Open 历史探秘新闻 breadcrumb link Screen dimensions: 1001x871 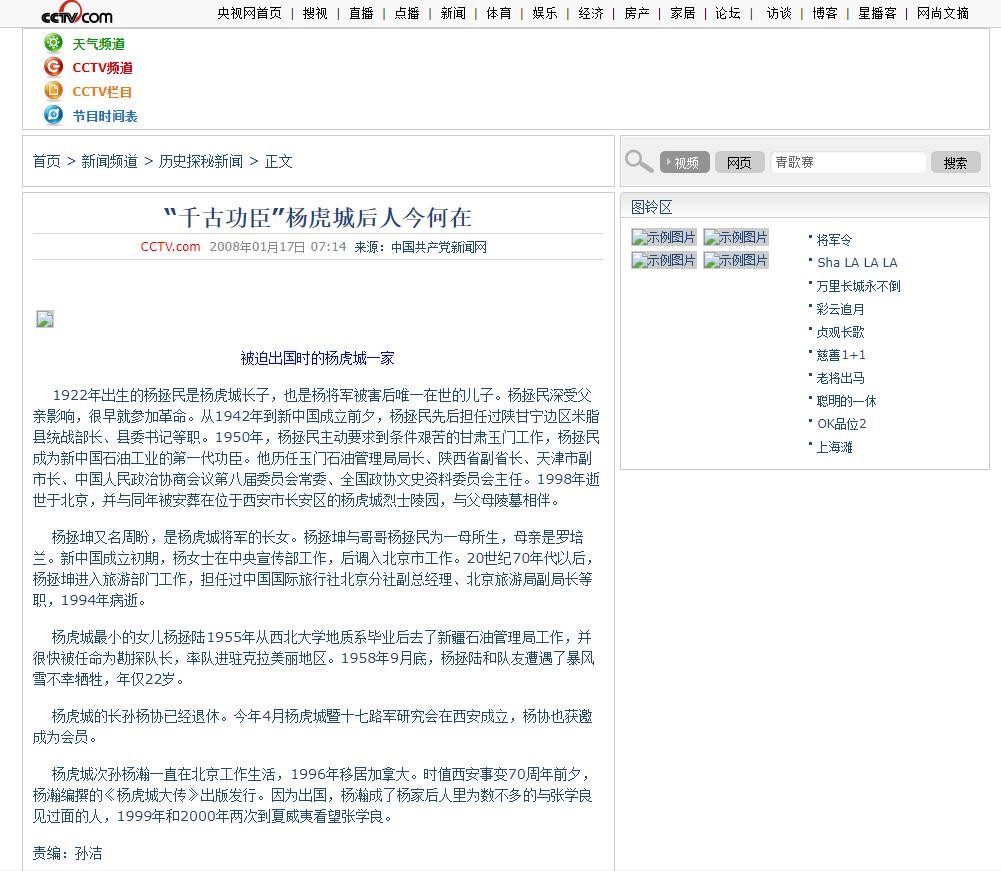coord(200,161)
